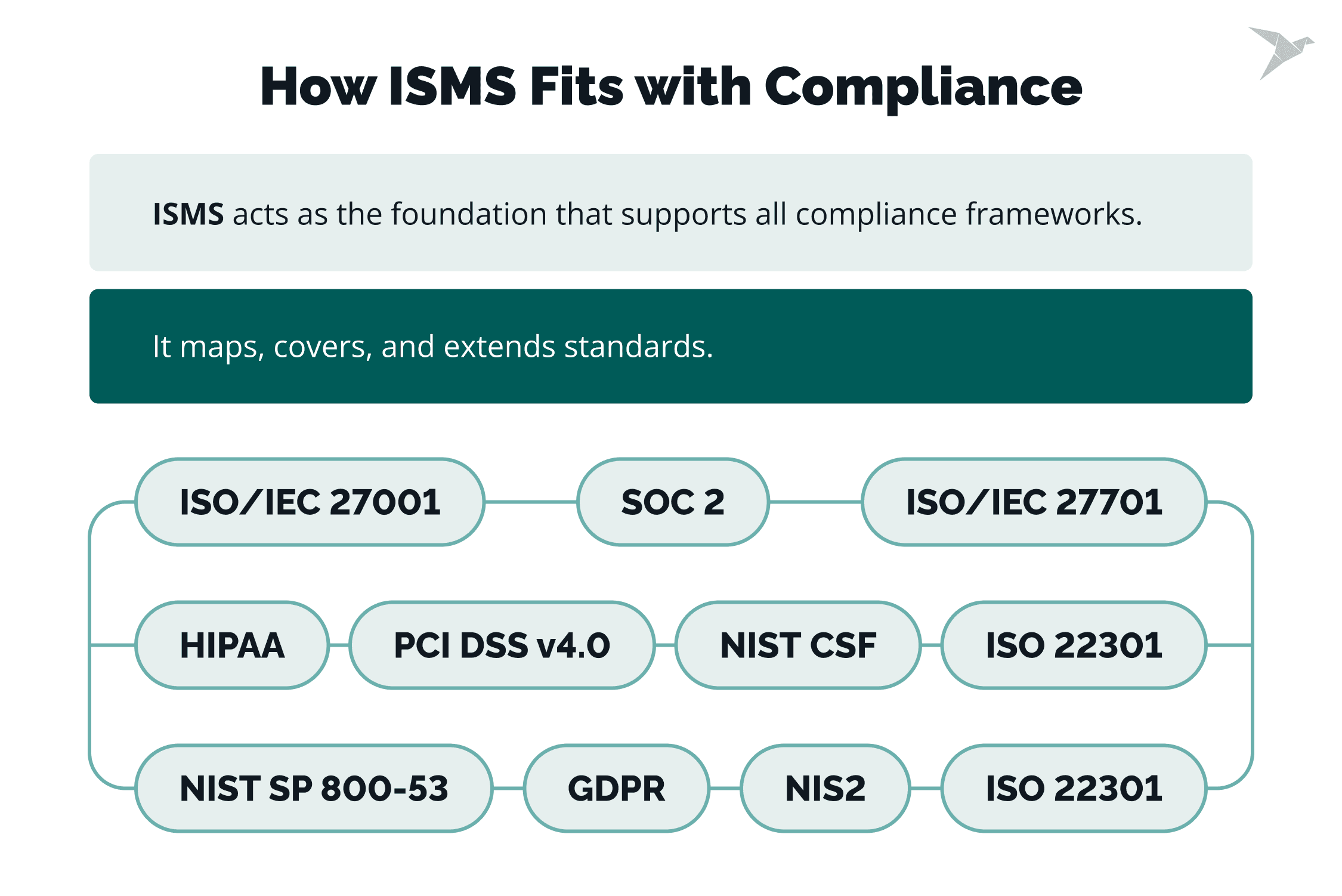Pick the NIST CSF pill
The width and height of the screenshot is (1342, 896).
(x=798, y=645)
